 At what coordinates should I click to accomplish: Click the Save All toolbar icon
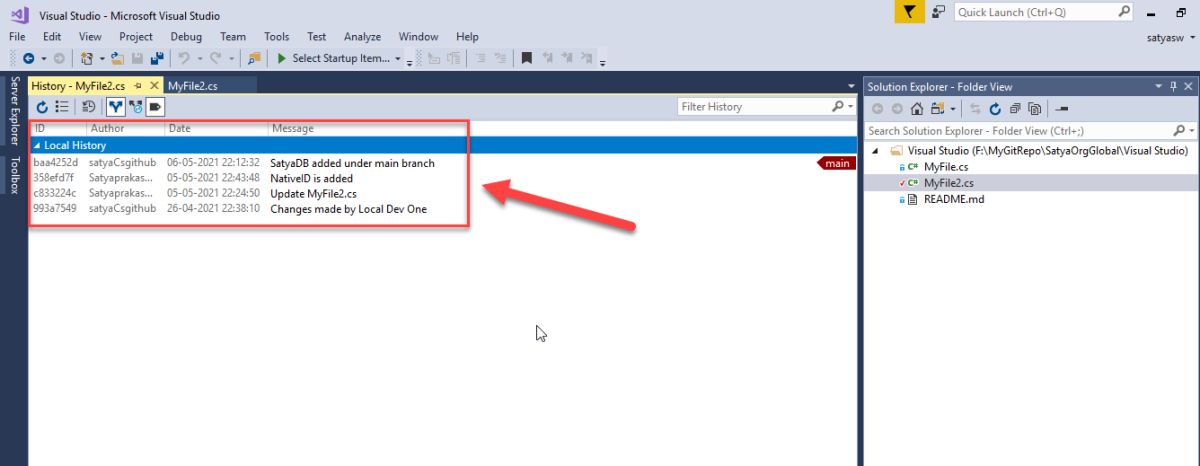pos(157,59)
